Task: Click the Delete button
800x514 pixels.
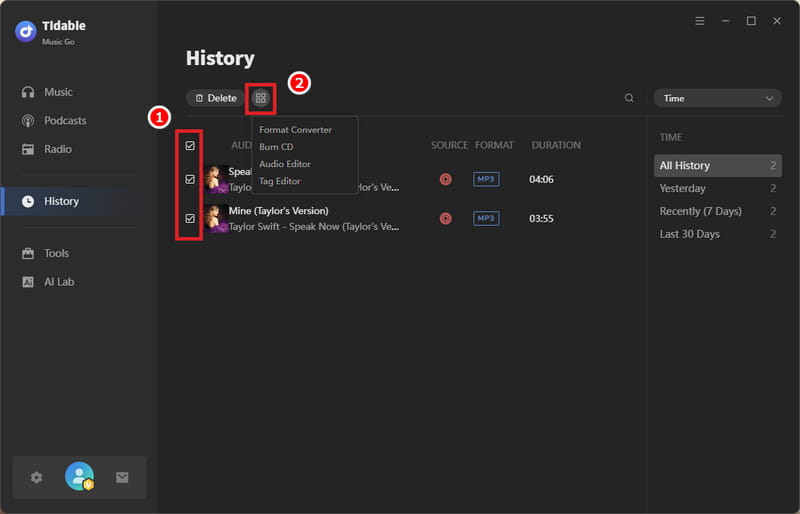Action: point(216,98)
